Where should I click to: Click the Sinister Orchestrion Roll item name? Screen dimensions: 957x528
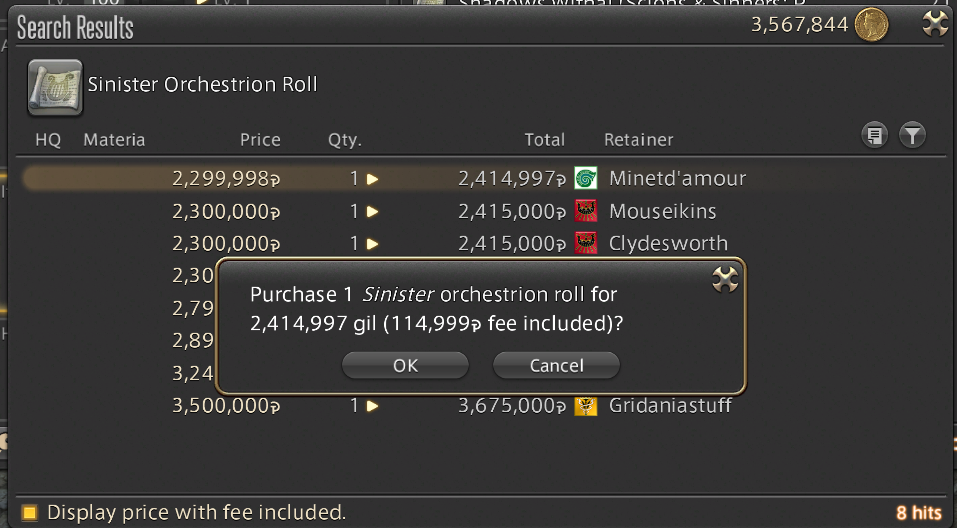(x=203, y=84)
